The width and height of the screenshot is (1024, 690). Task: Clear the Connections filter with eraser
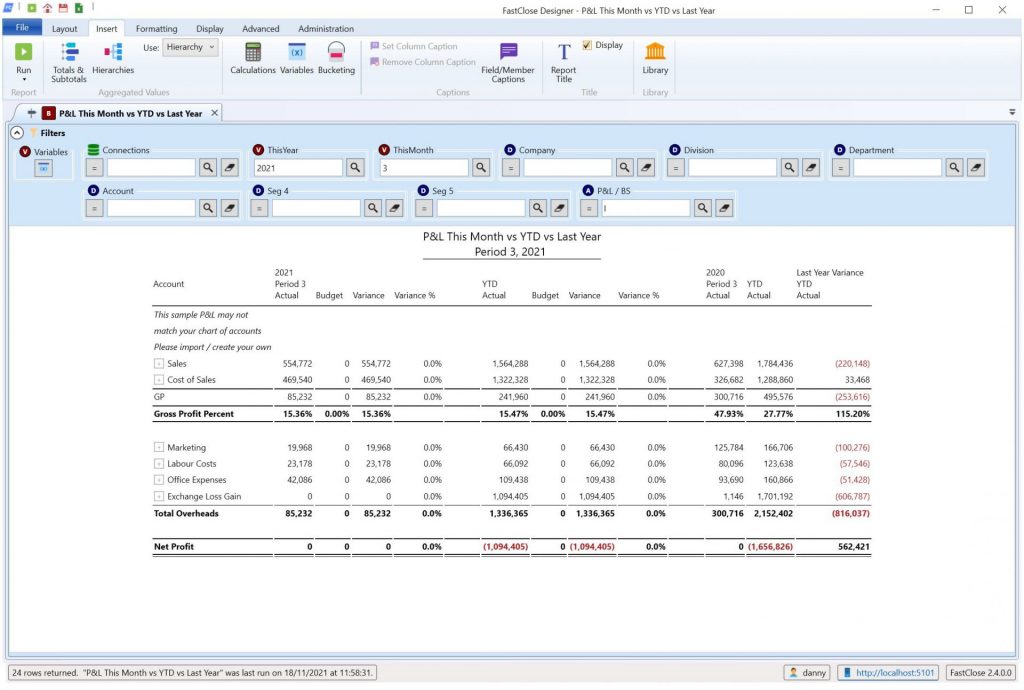[x=229, y=168]
